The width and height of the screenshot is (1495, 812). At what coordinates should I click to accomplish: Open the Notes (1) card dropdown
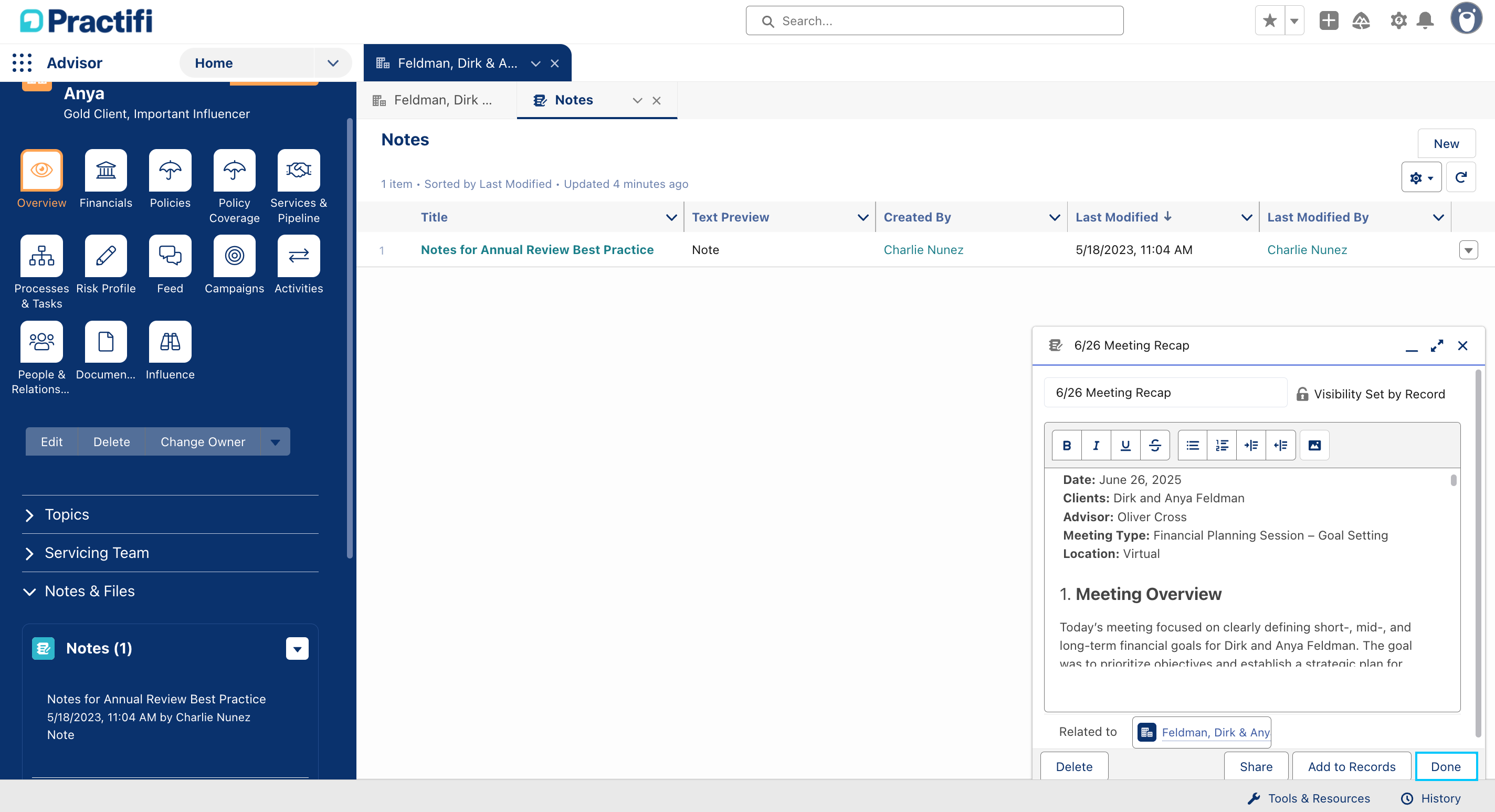[297, 648]
